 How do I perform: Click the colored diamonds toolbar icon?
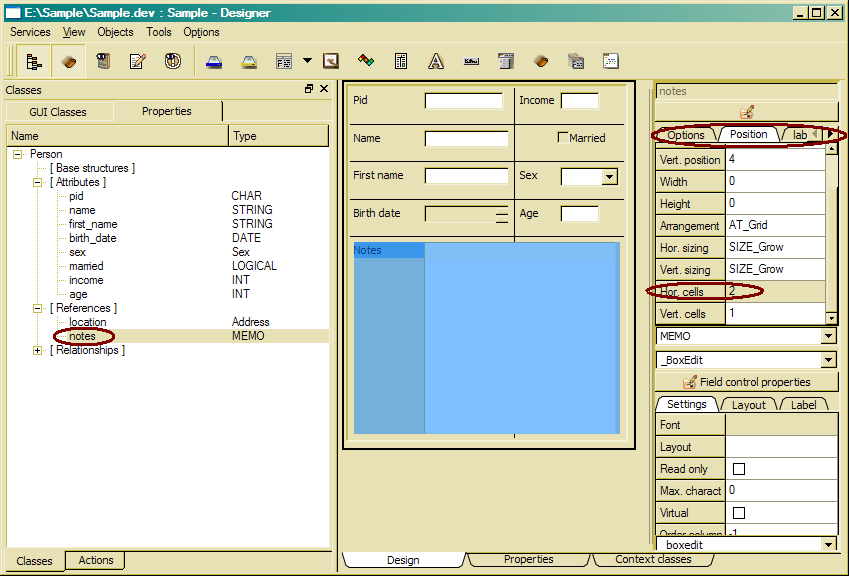tap(366, 61)
